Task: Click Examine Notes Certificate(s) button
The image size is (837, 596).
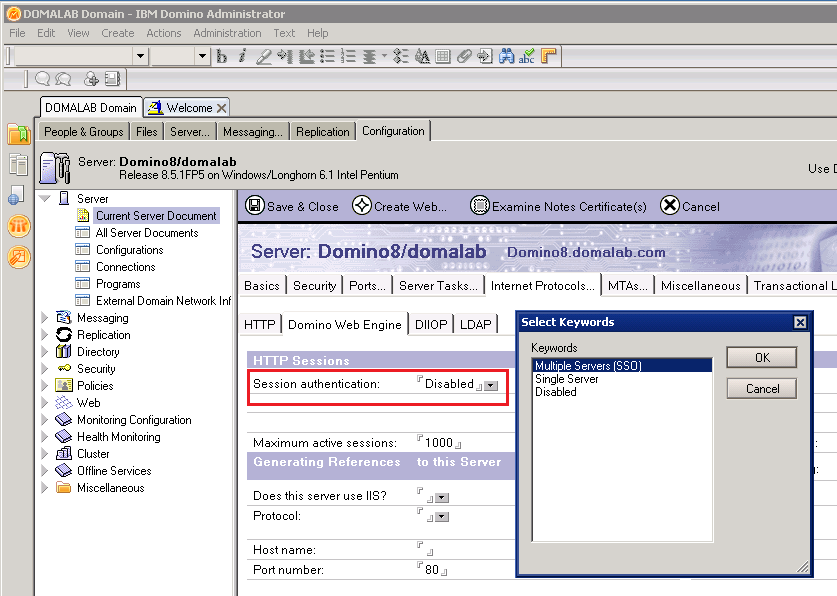Action: coord(558,206)
